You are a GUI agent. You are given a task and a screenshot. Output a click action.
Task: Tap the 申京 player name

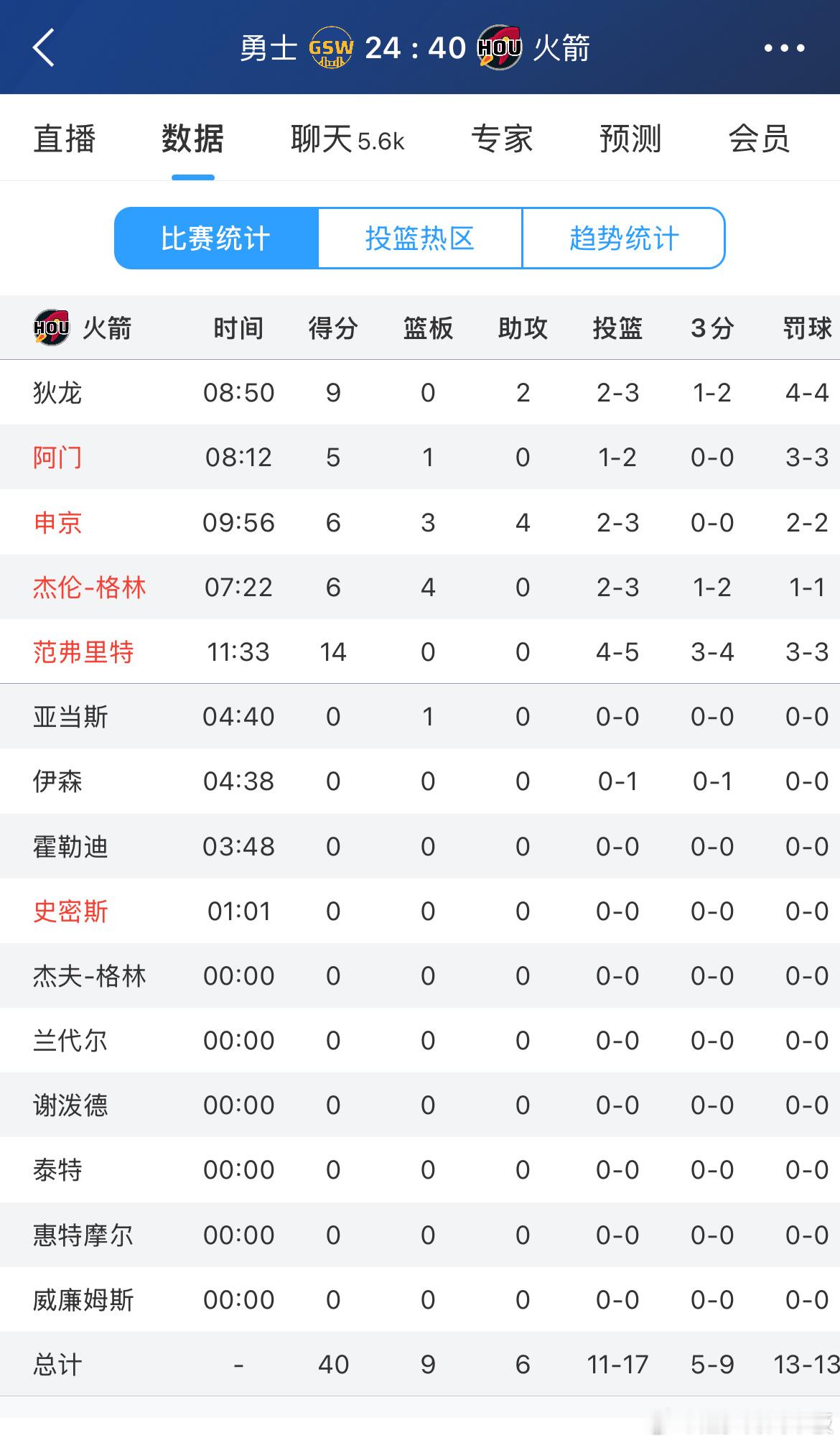(x=57, y=522)
